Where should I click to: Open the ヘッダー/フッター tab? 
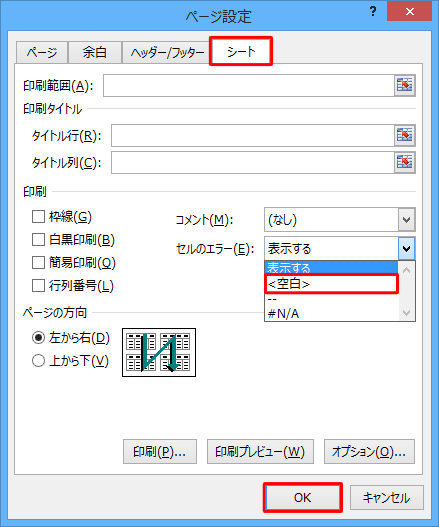point(167,52)
